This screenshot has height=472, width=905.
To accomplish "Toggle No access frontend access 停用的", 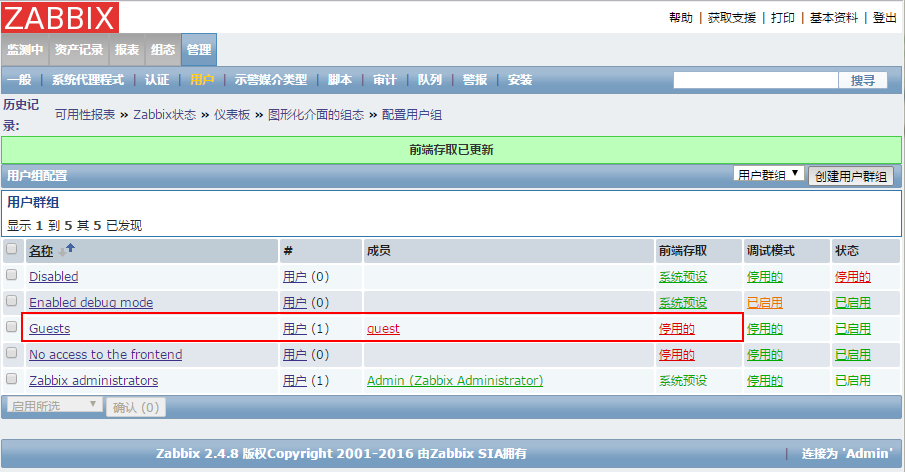I will pyautogui.click(x=677, y=354).
